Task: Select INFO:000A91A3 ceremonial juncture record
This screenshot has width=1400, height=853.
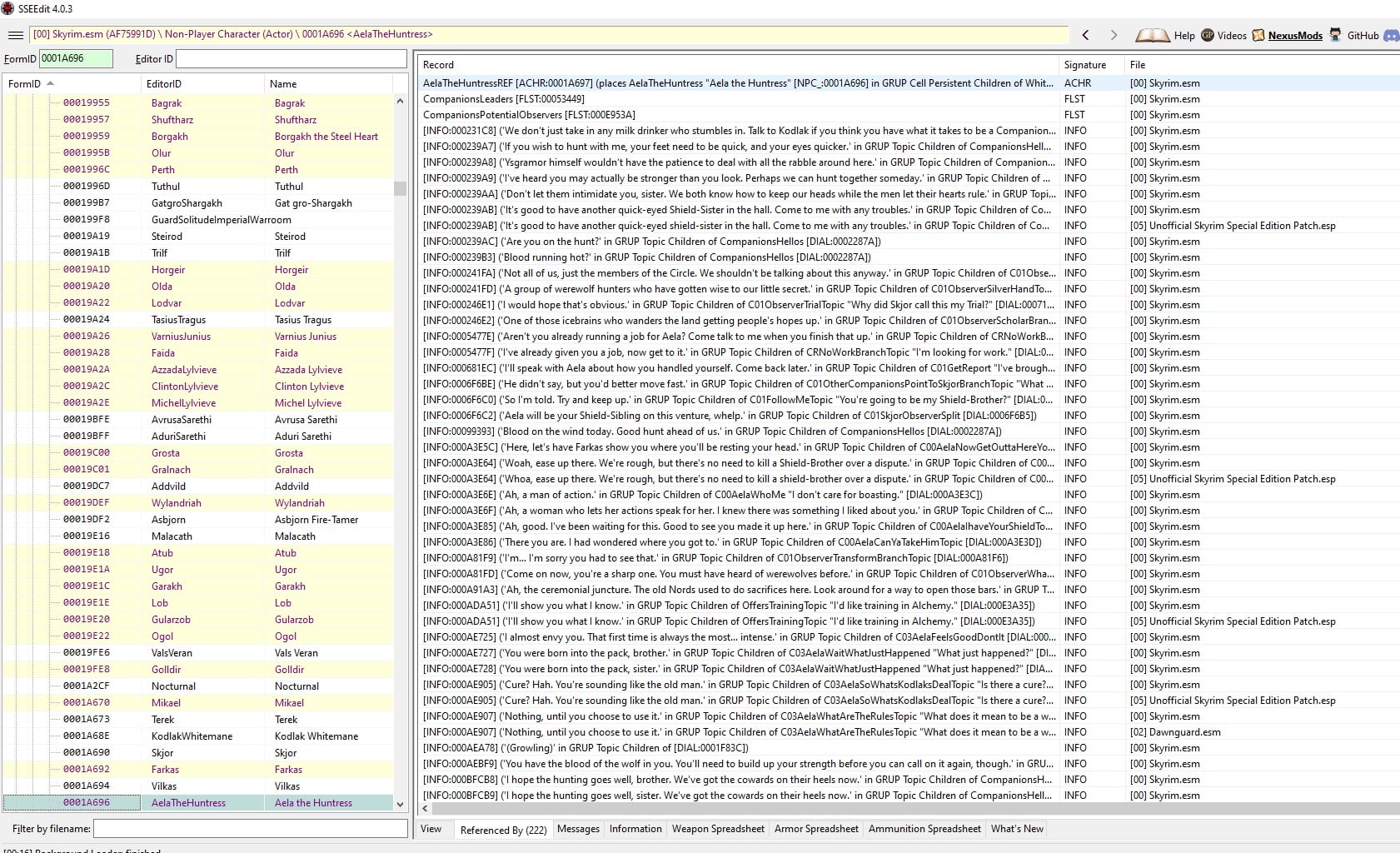Action: (x=909, y=589)
